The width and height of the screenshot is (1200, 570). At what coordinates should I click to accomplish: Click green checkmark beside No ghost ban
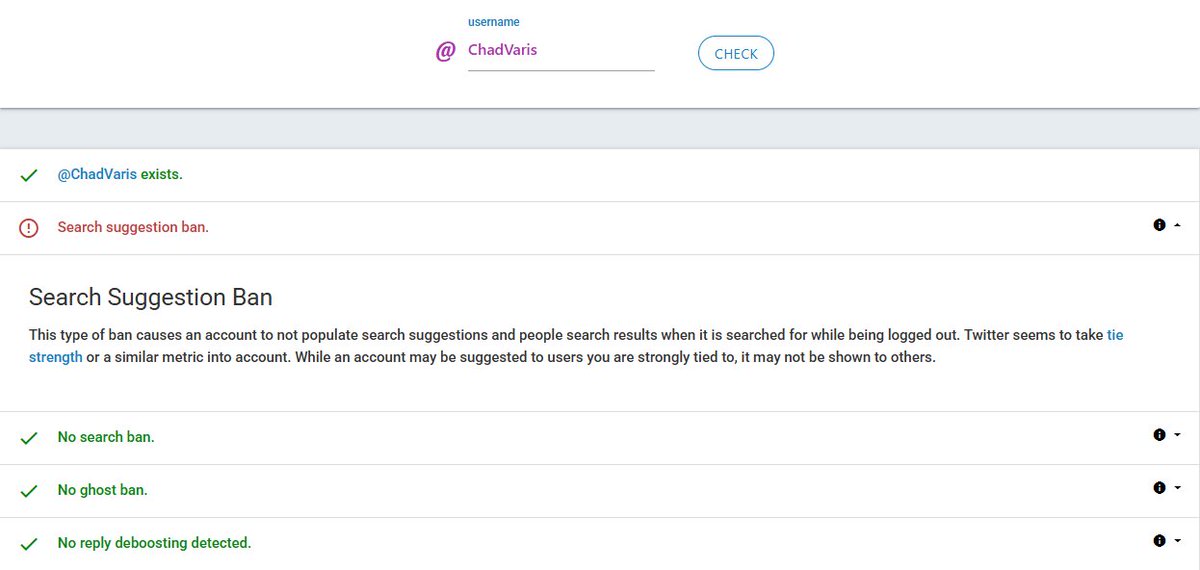click(x=29, y=491)
